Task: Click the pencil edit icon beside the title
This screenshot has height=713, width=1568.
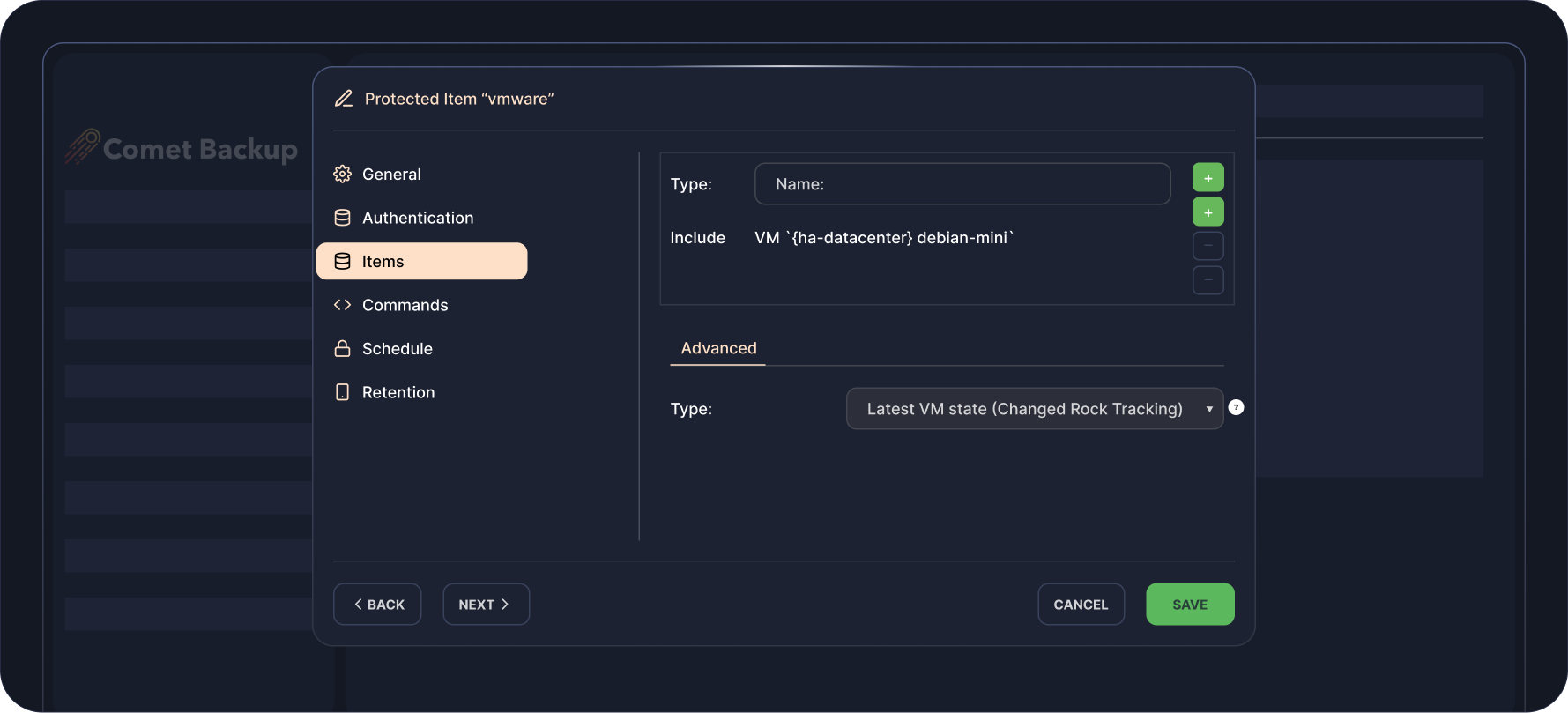Action: [x=344, y=99]
